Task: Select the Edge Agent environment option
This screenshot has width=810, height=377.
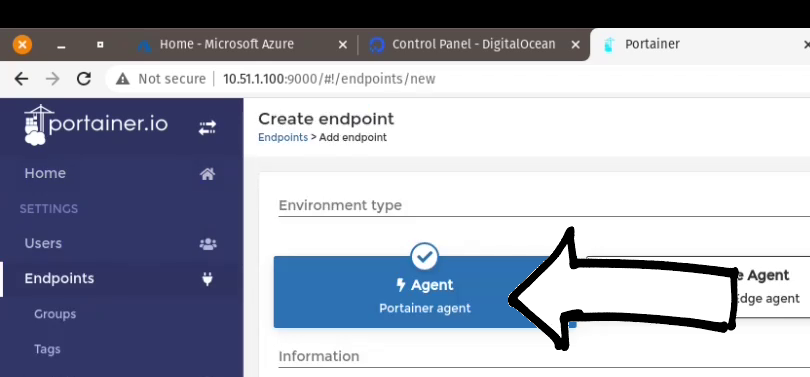Action: tap(698, 287)
